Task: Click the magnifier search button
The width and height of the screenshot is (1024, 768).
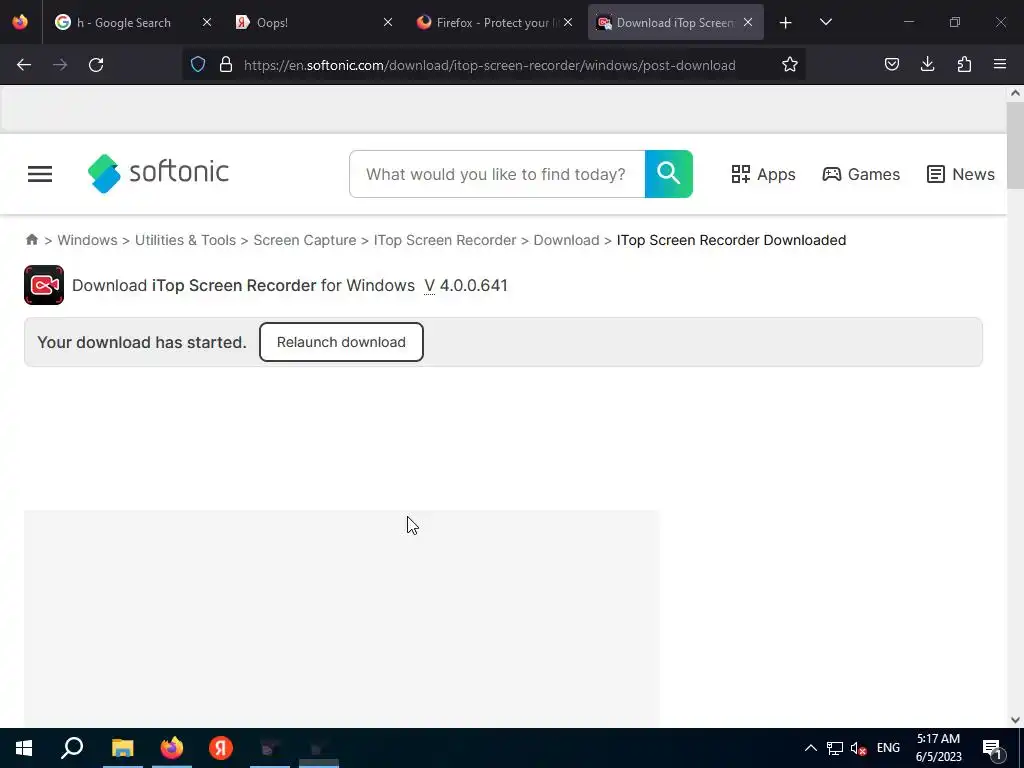Action: tap(669, 174)
